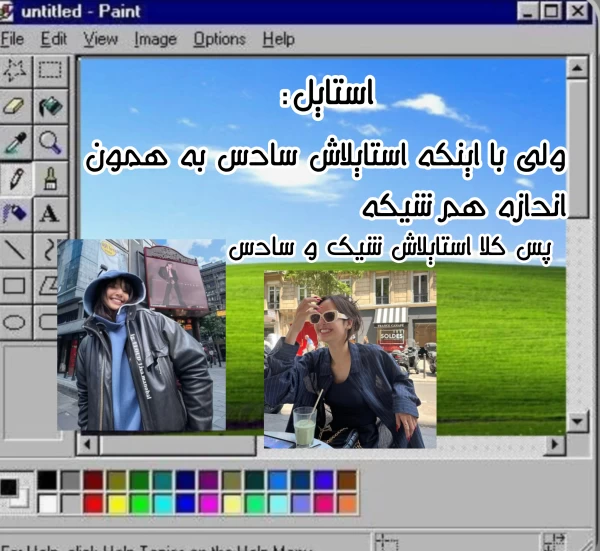Pick the white color swatch
Screen dimensions: 600x551
[x=47, y=504]
